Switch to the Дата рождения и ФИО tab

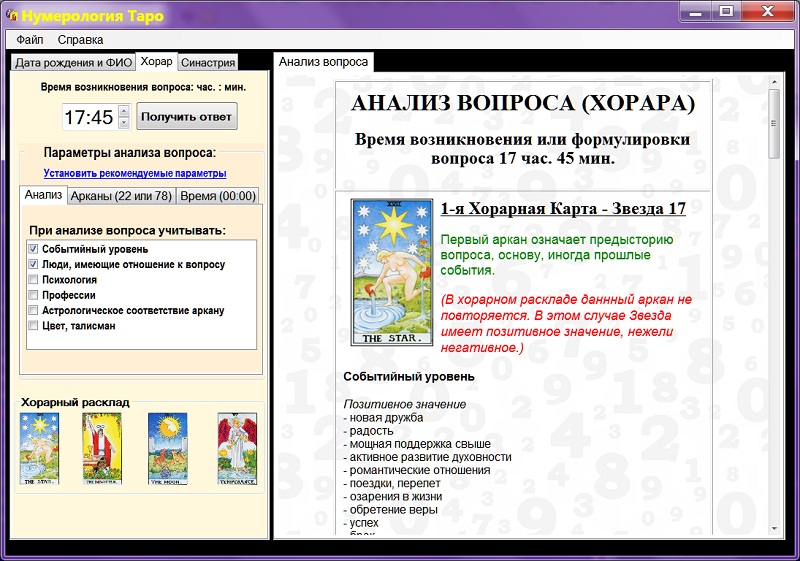(x=73, y=63)
